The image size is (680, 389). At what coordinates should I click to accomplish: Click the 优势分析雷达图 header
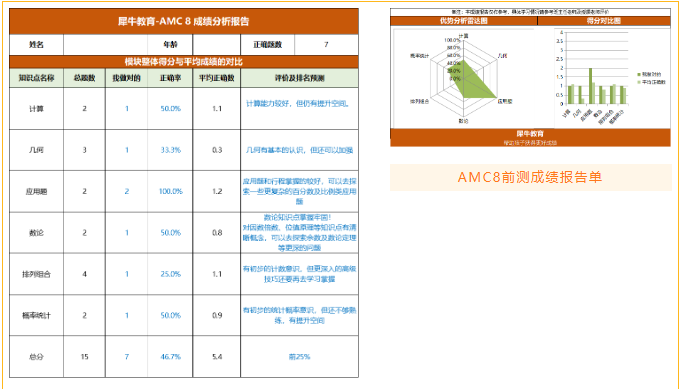coord(464,21)
